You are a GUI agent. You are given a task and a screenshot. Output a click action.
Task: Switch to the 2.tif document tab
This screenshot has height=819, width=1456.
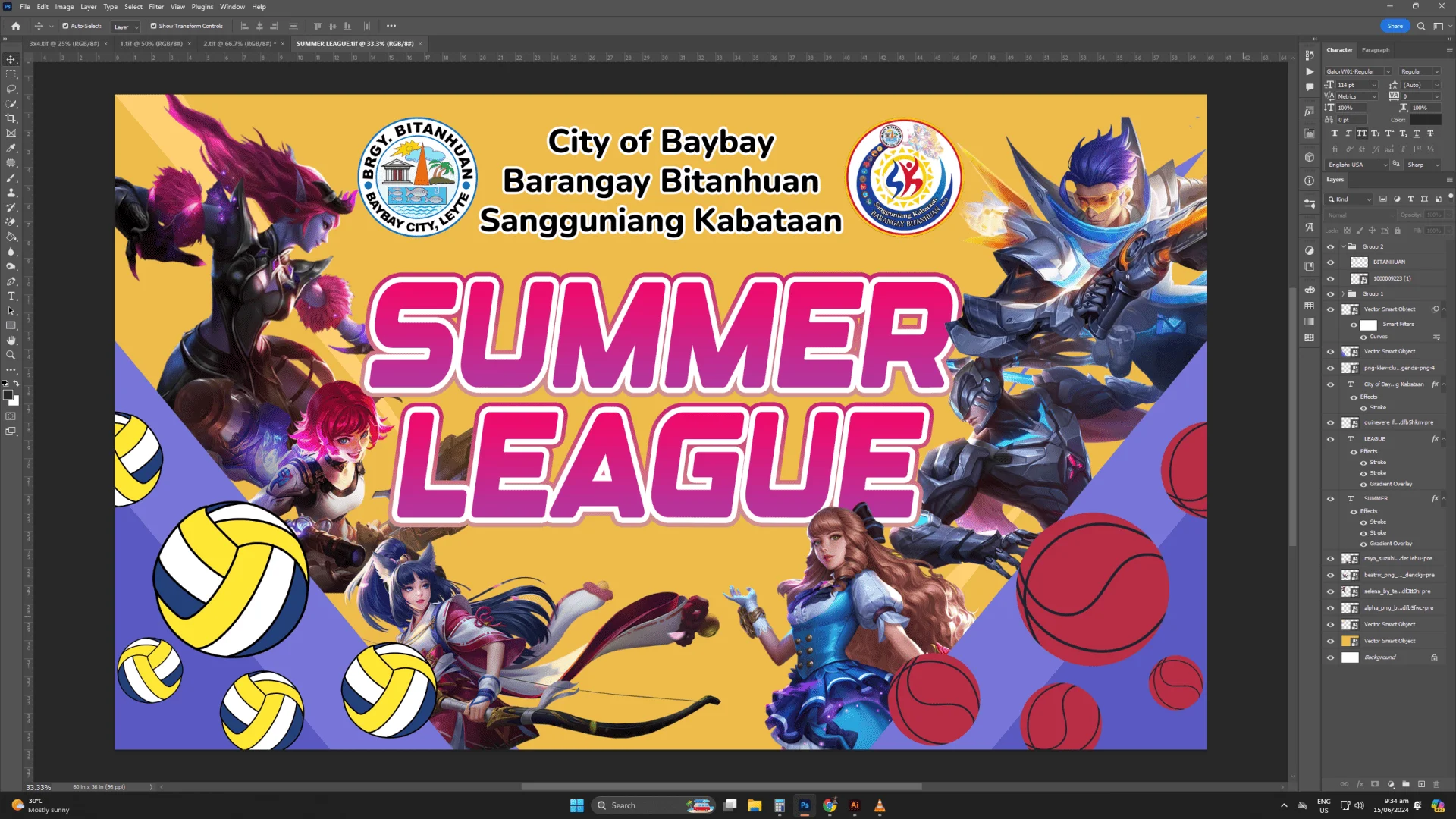pos(239,44)
